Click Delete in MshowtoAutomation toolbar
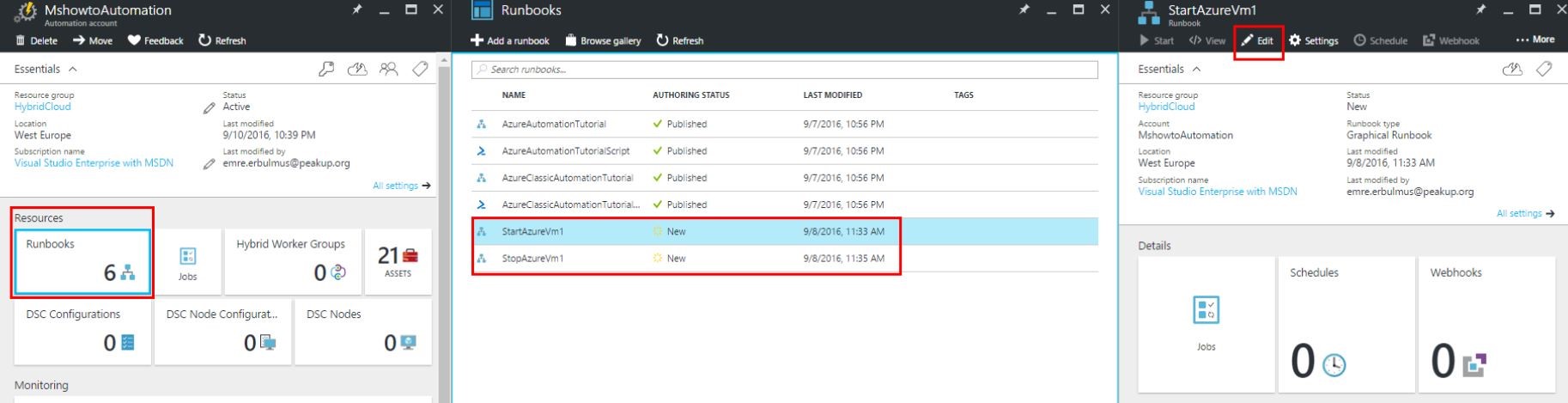This screenshot has height=403, width=1568. 37,40
